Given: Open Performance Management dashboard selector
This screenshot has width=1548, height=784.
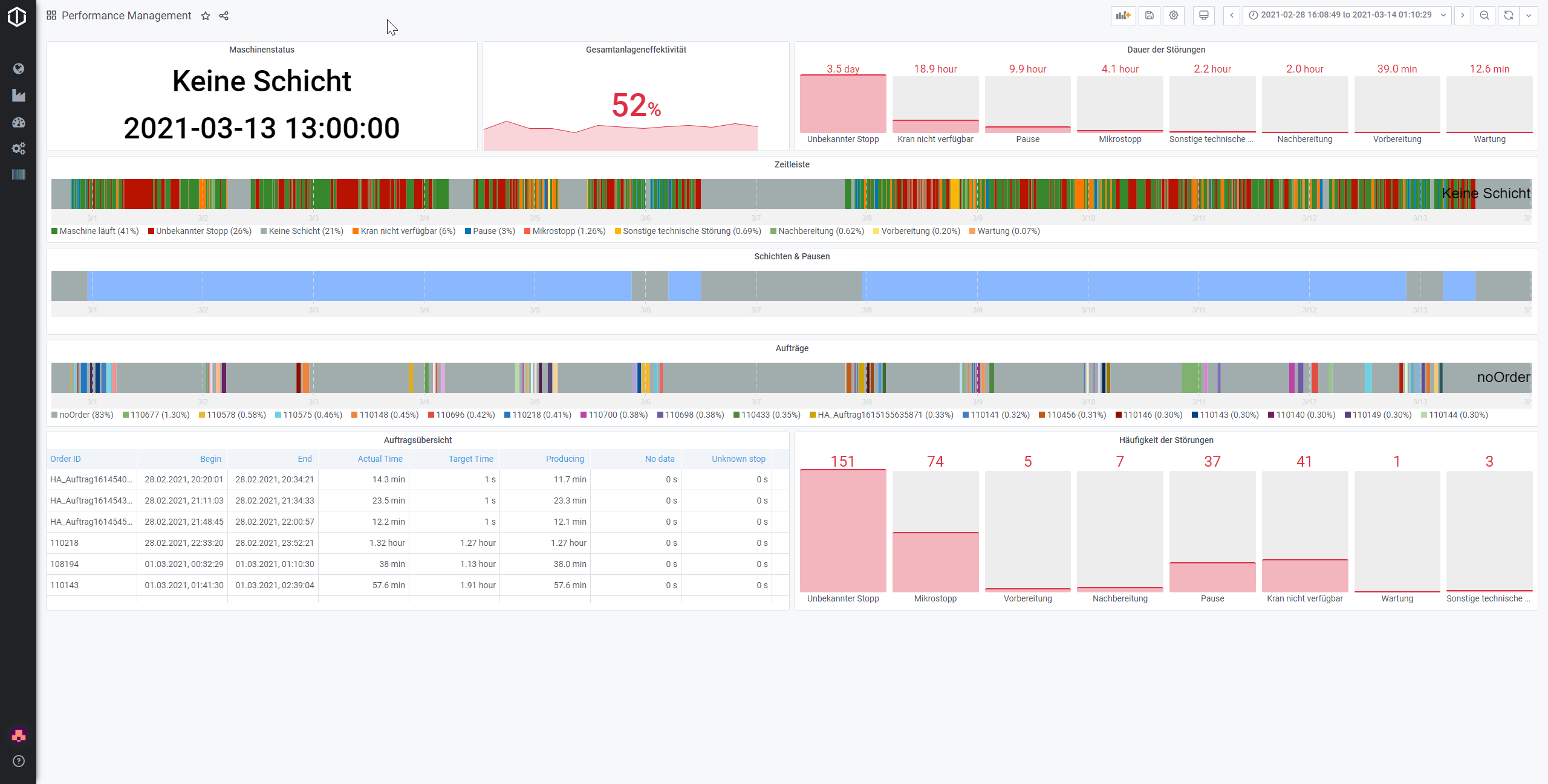Looking at the screenshot, I should (126, 16).
